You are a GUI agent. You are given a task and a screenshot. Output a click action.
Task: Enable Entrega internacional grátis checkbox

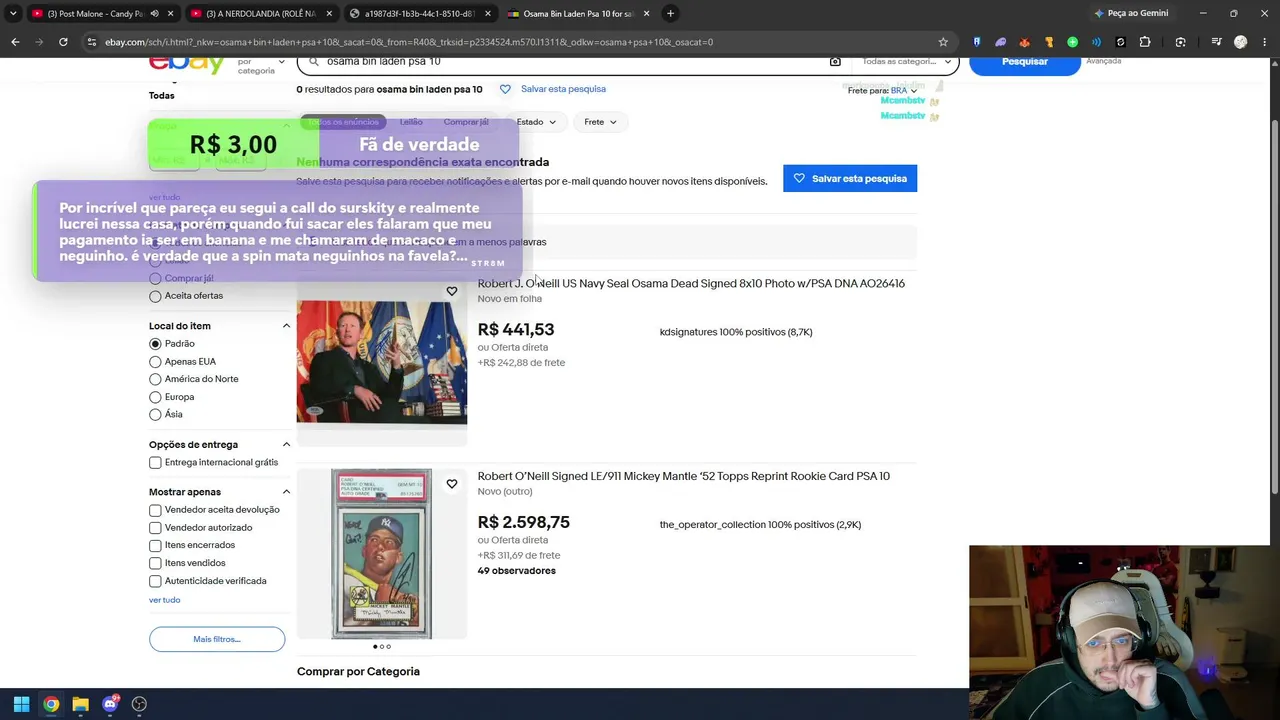[x=155, y=463]
